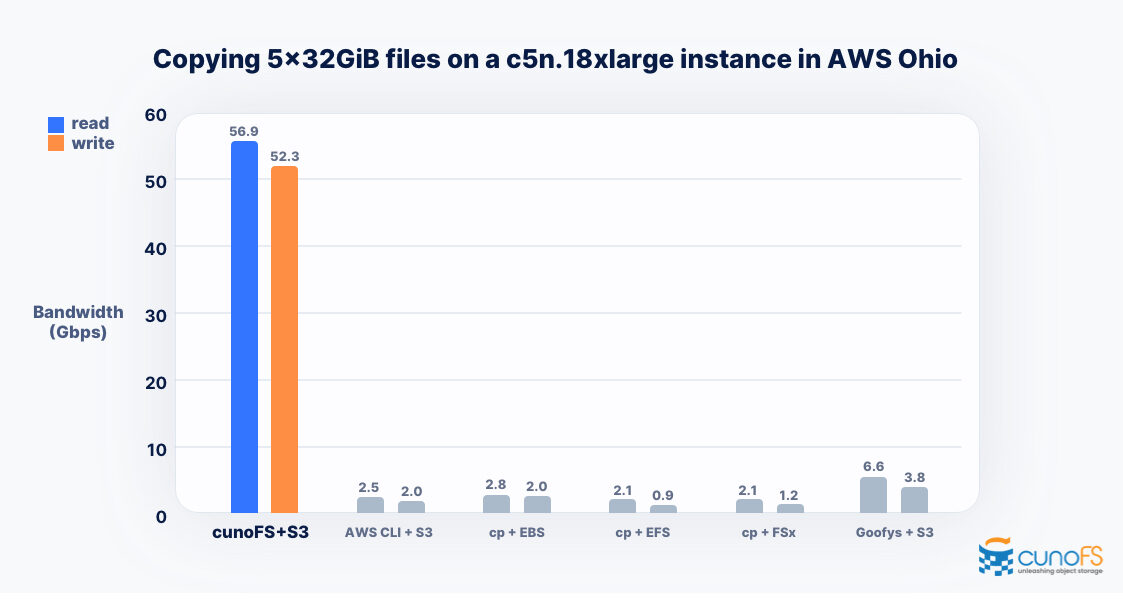Select the cp + EBS read bar

[x=496, y=504]
